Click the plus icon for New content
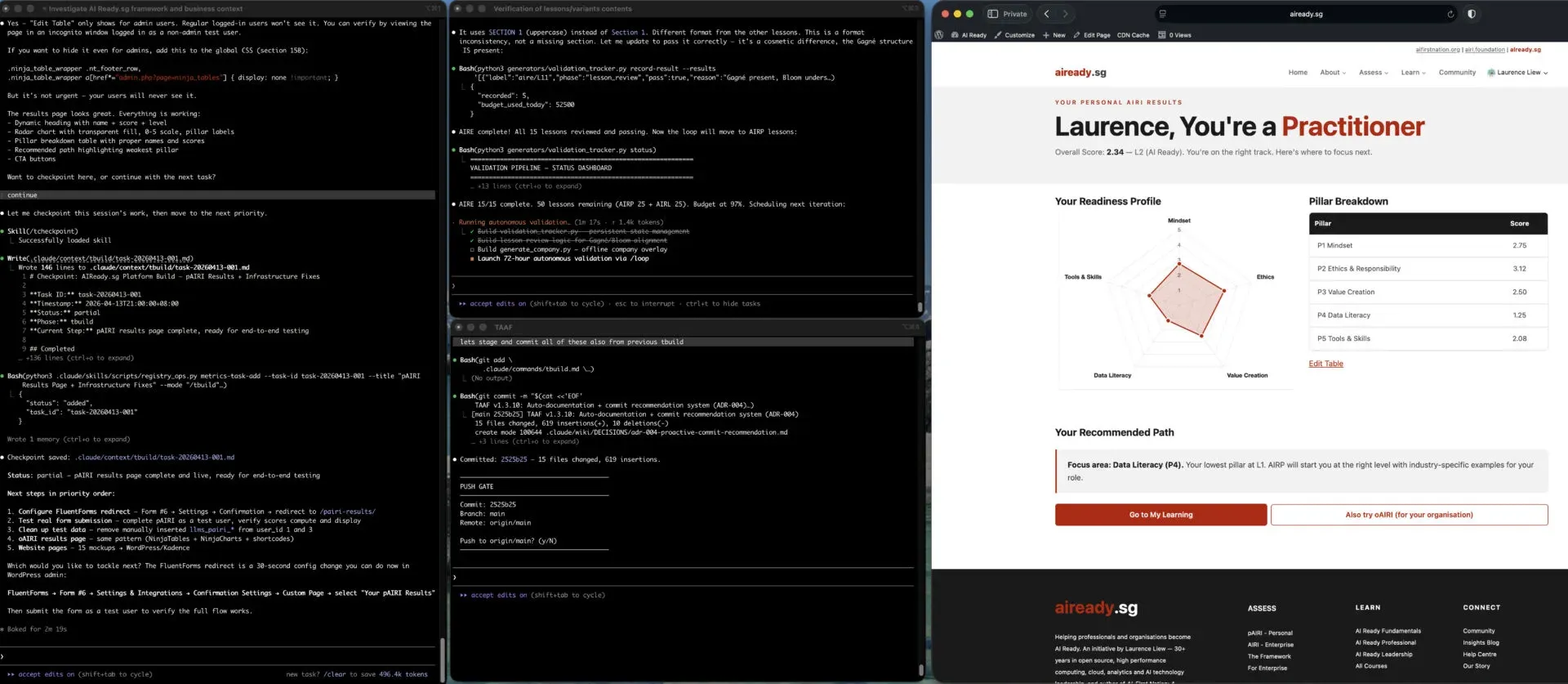1568x684 pixels. tap(1046, 35)
